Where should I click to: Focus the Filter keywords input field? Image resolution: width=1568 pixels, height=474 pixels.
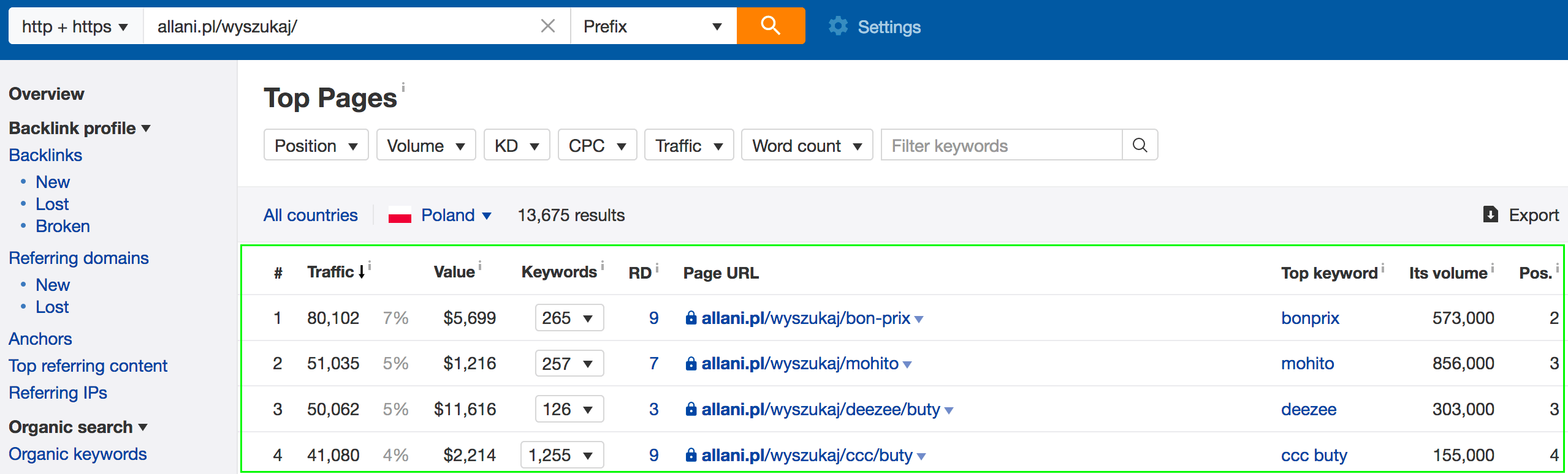pyautogui.click(x=1002, y=145)
